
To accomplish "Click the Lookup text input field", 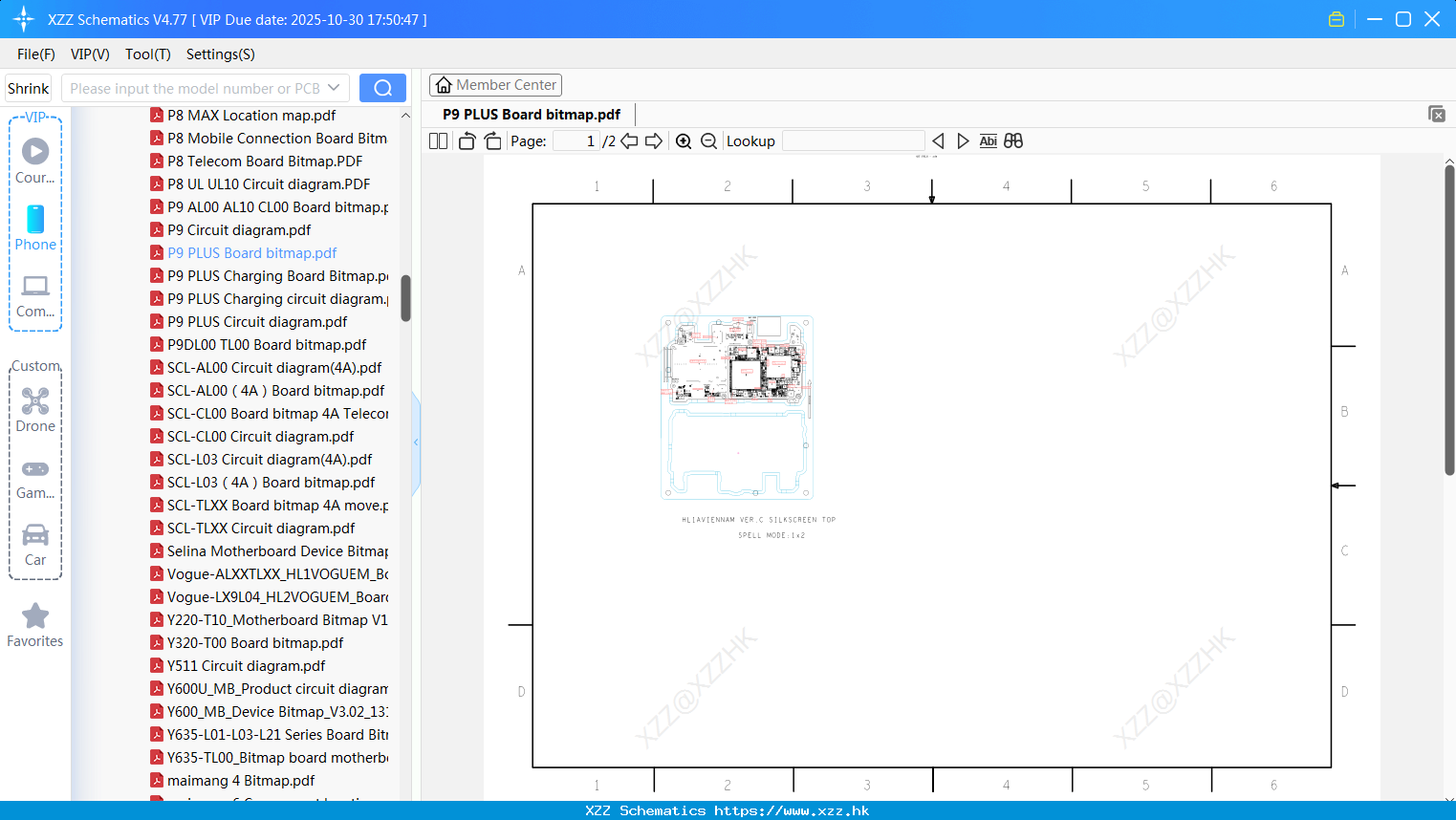I will pyautogui.click(x=853, y=141).
